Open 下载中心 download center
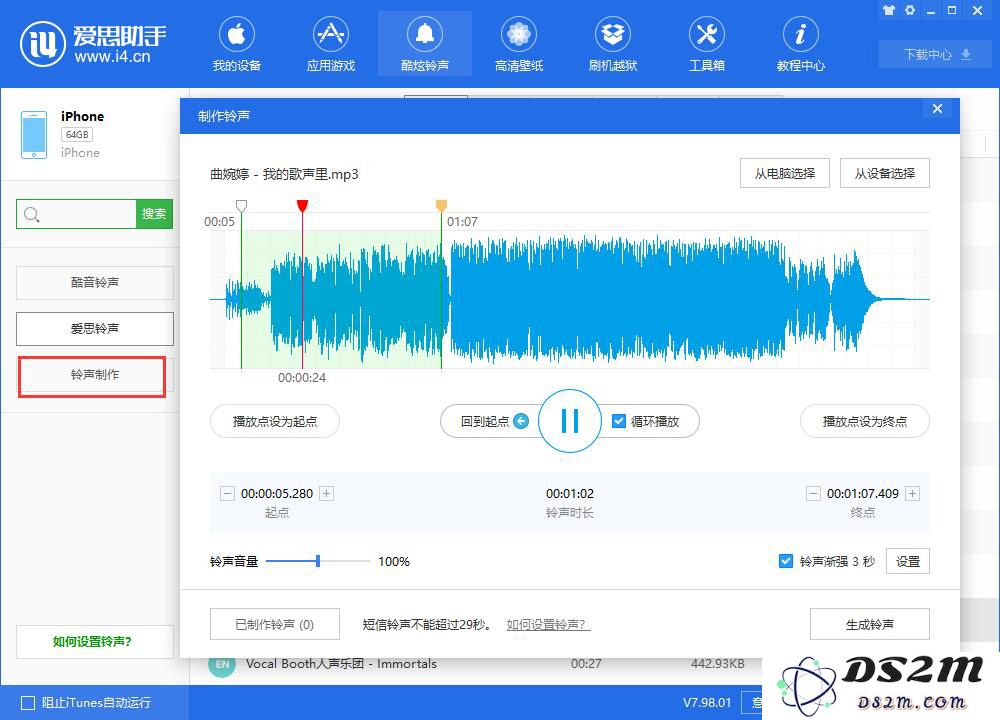The image size is (1000, 720). coord(936,54)
